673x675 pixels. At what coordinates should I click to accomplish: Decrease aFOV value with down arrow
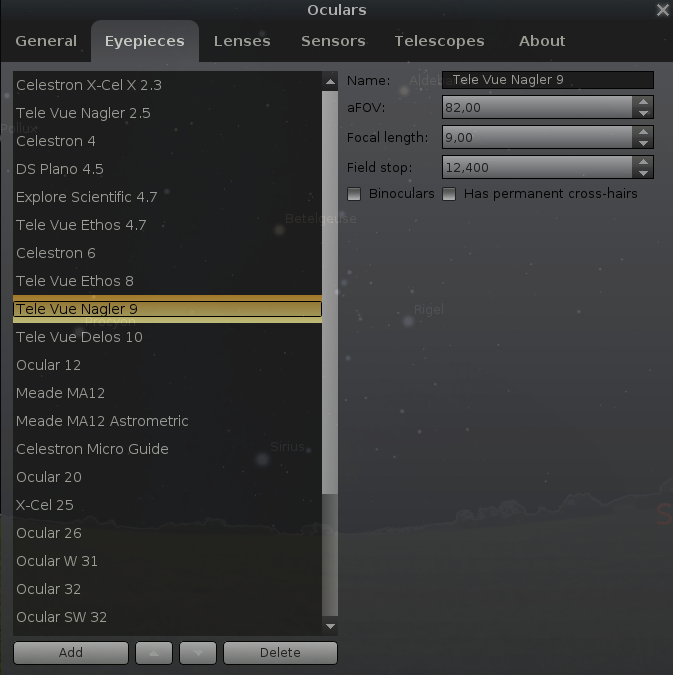click(643, 113)
